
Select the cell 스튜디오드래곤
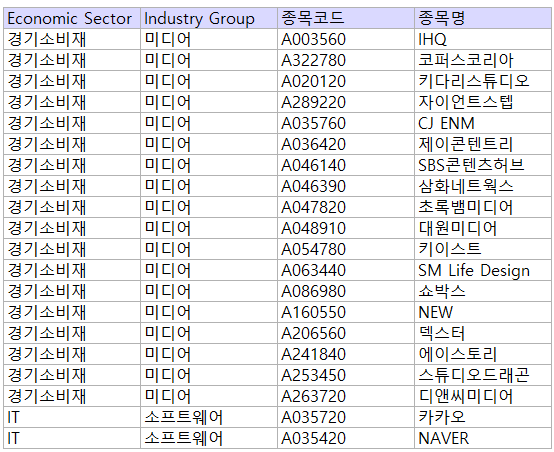click(483, 375)
